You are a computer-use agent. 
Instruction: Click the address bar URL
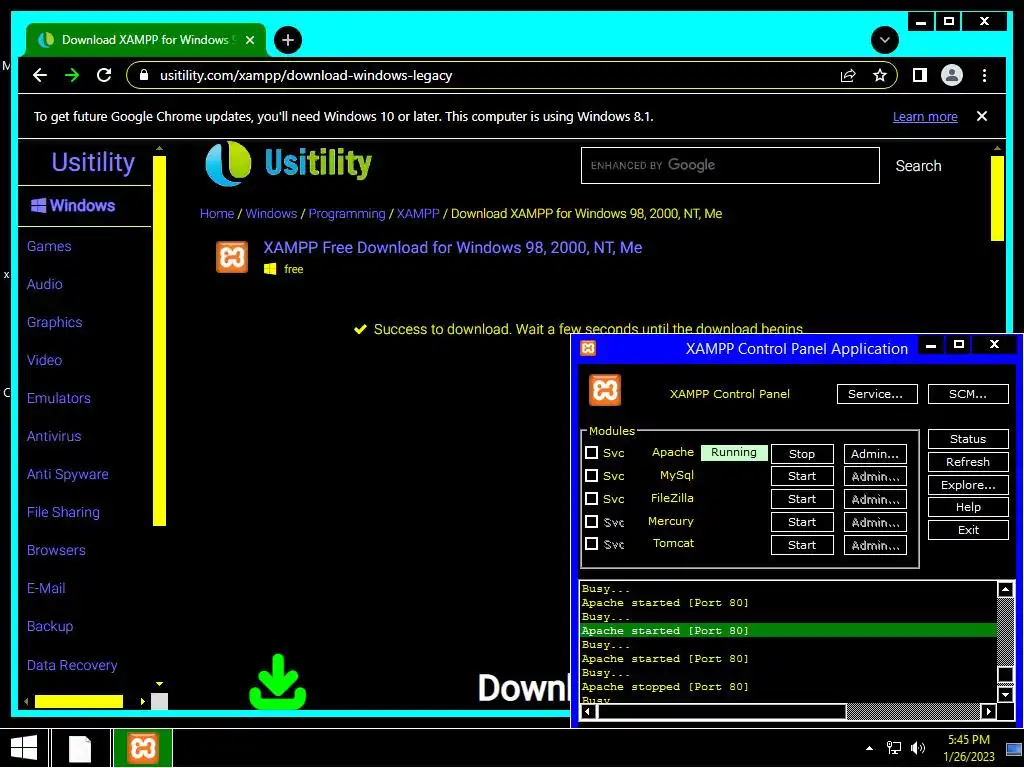click(306, 75)
